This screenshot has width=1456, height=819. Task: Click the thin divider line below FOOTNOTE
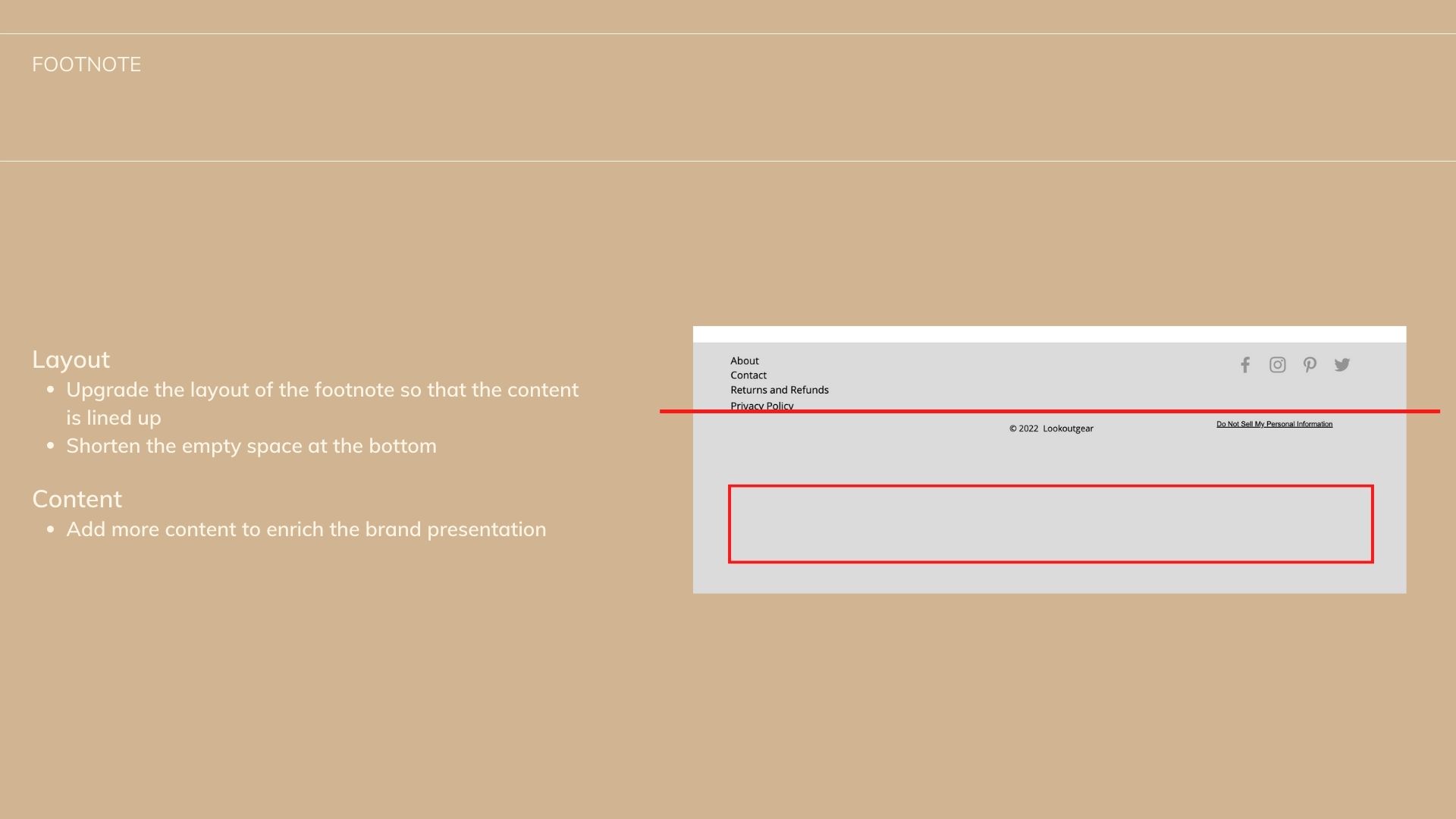pyautogui.click(x=728, y=161)
